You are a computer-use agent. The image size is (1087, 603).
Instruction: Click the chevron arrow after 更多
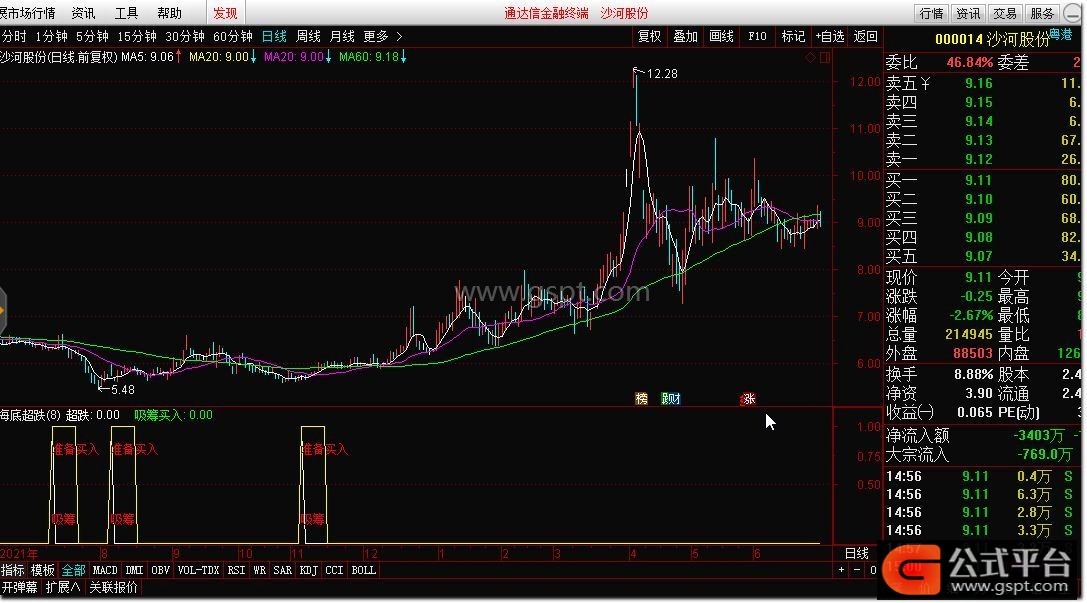(x=399, y=36)
